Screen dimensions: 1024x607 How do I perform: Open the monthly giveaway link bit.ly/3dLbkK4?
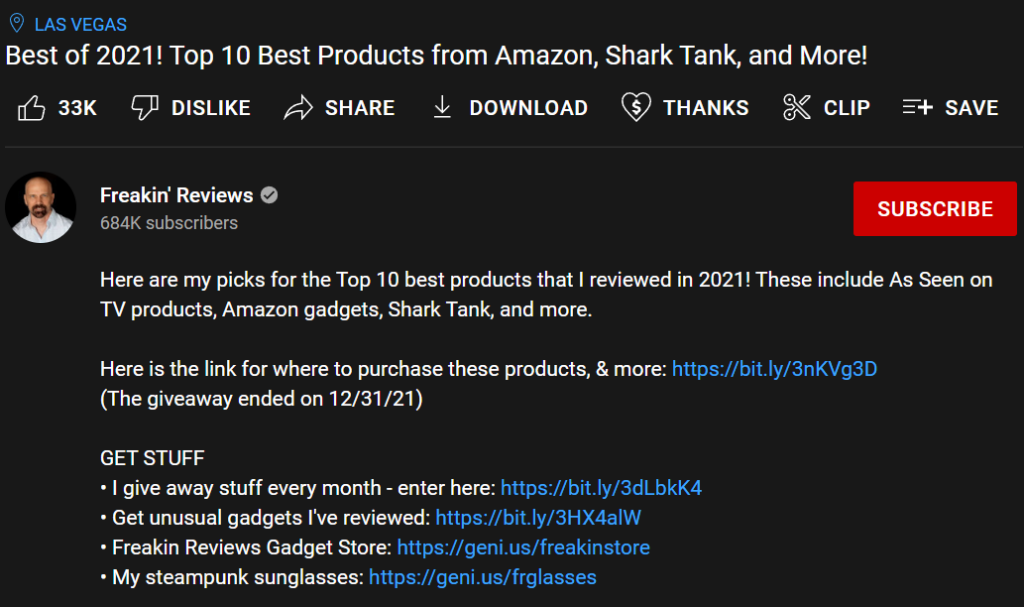pyautogui.click(x=601, y=488)
